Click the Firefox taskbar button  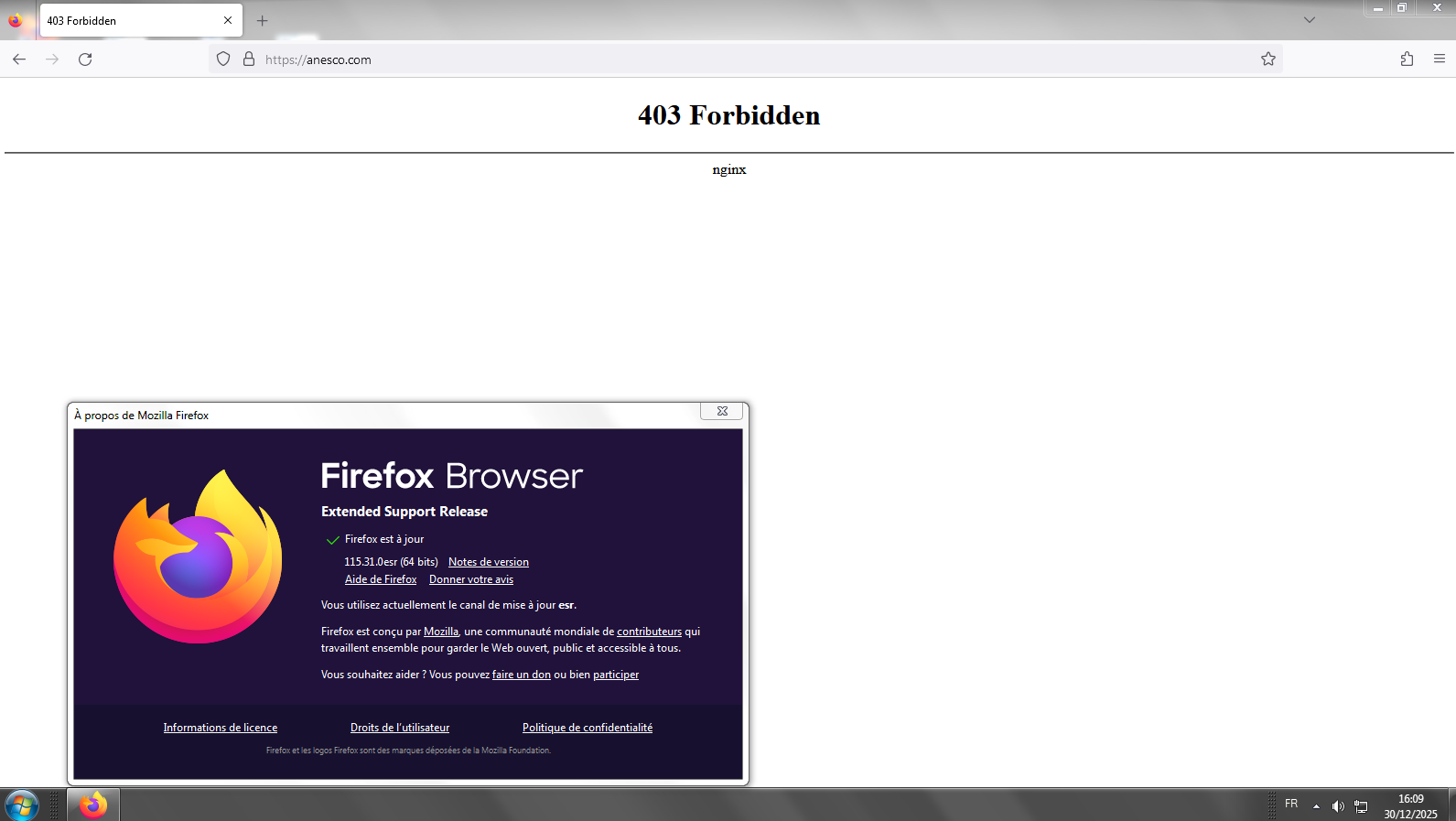tap(93, 805)
